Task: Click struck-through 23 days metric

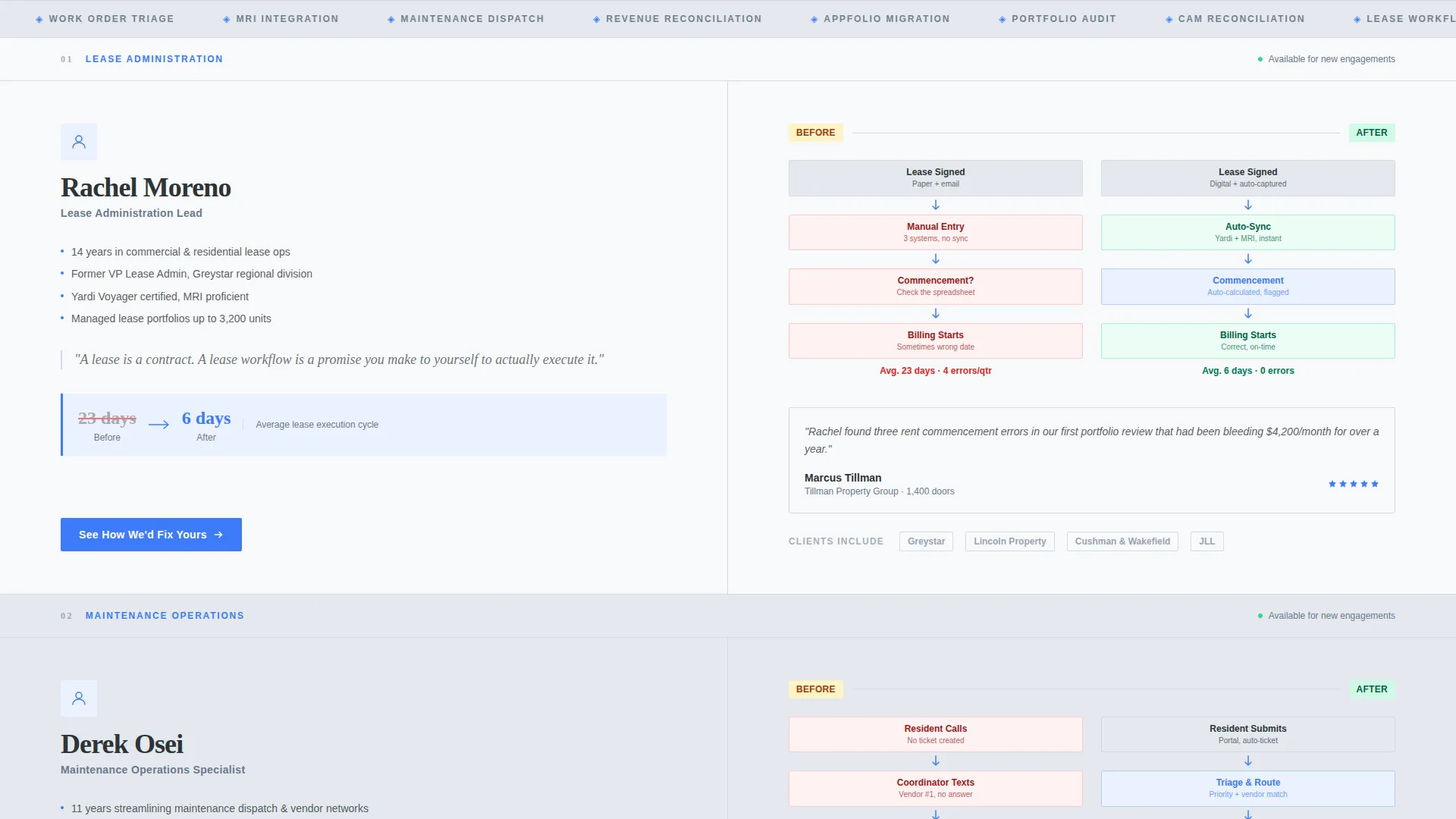Action: [107, 418]
